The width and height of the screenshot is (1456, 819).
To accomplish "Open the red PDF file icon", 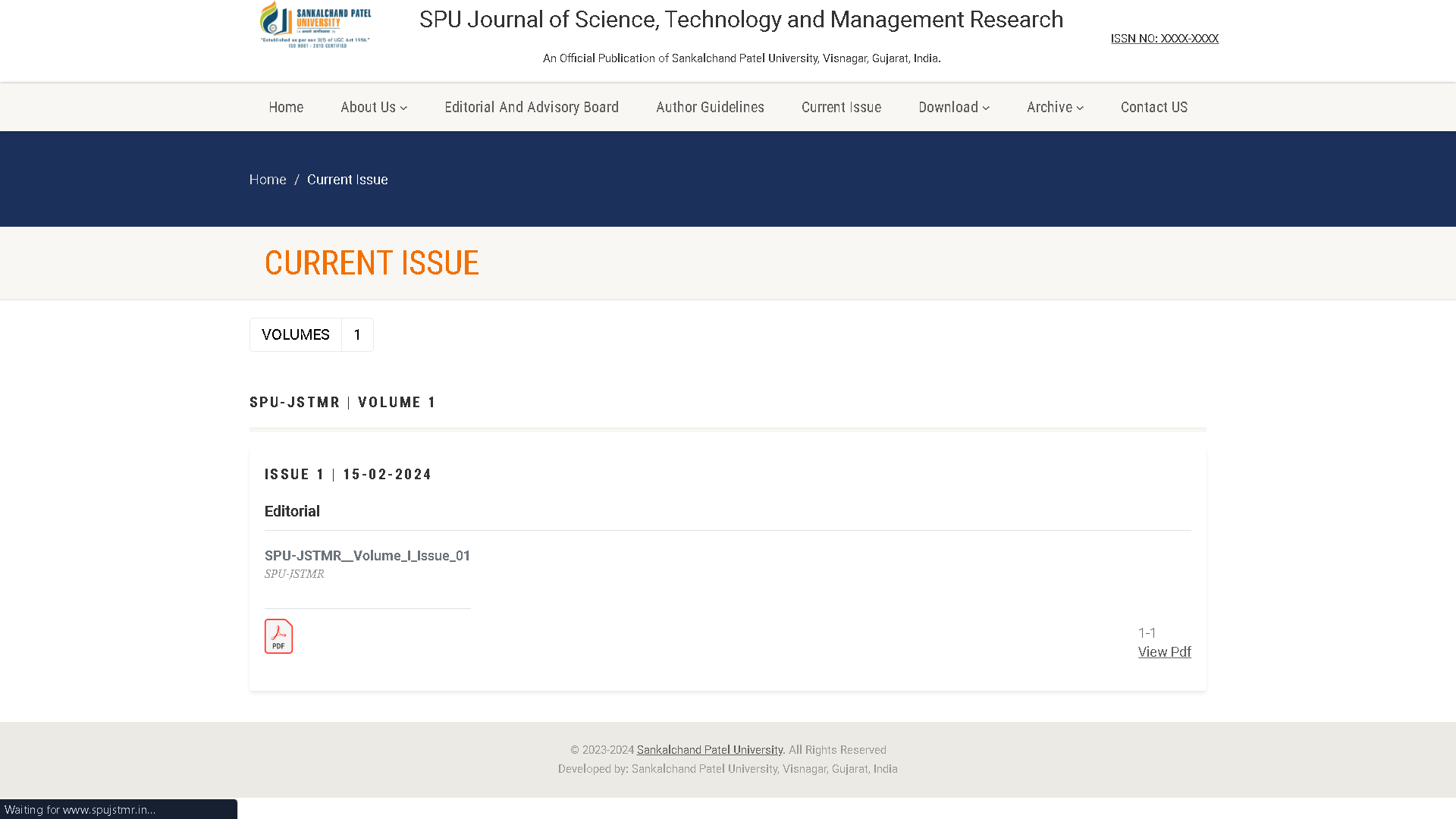I will [278, 636].
